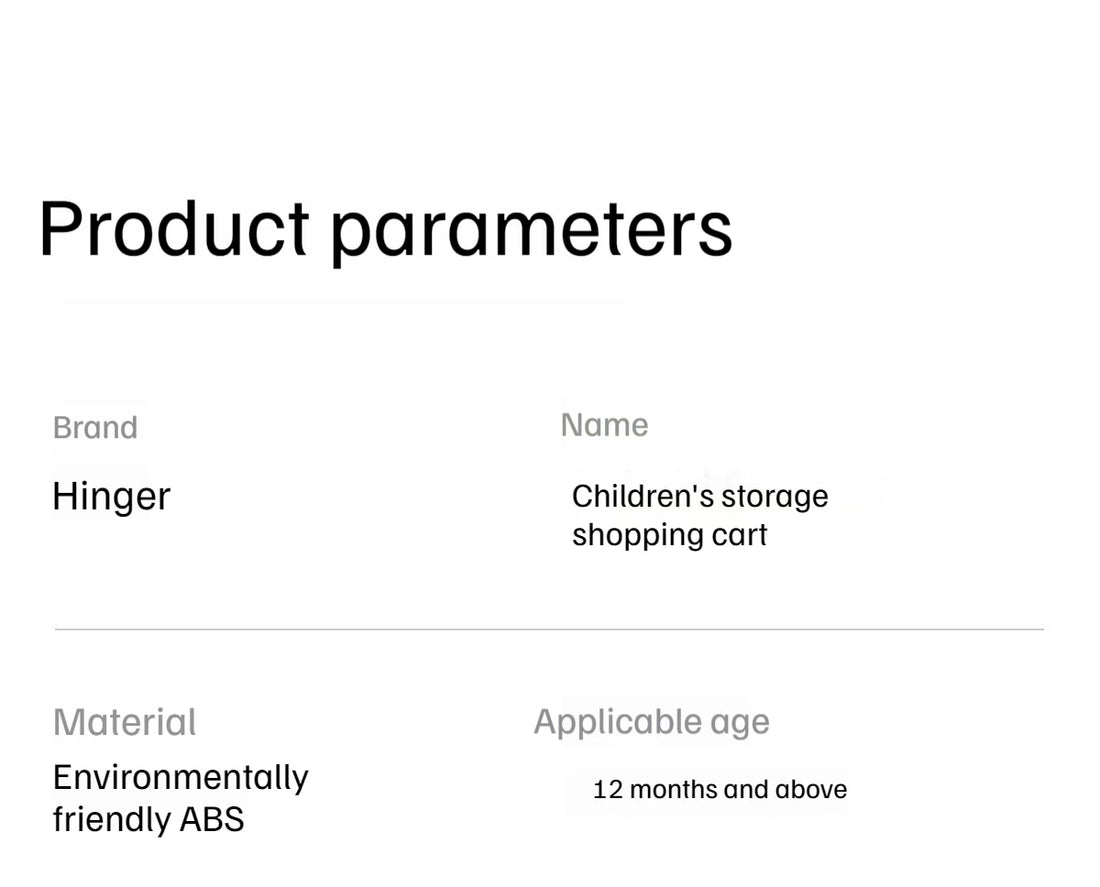Click the "Product parameters" heading

(385, 229)
